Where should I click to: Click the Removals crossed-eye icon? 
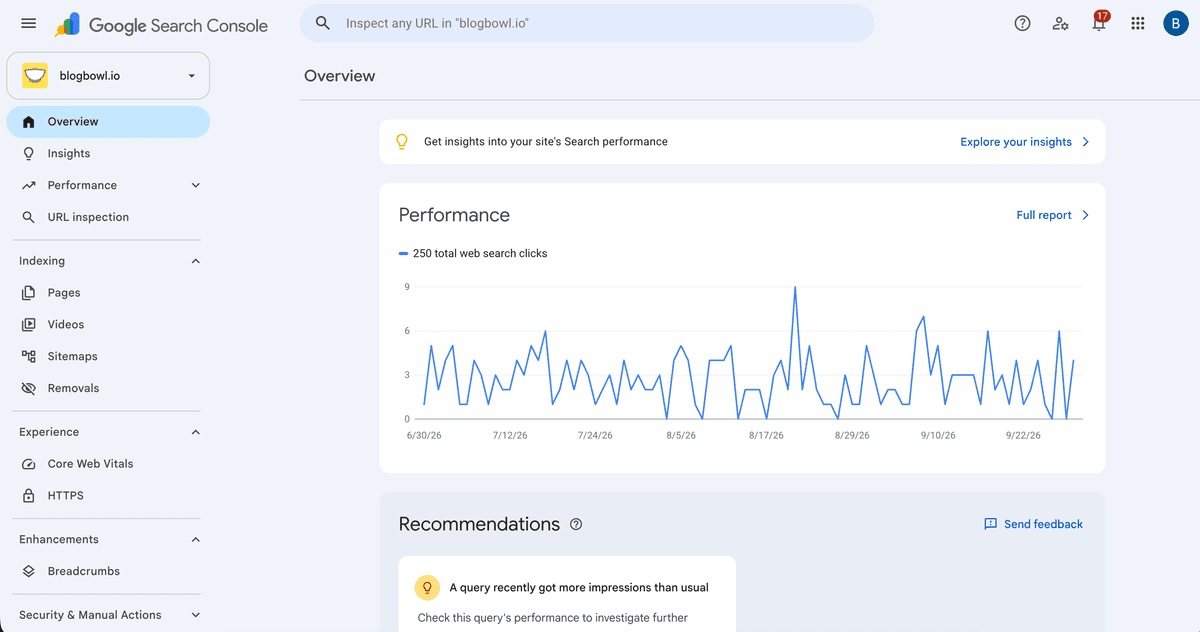tap(29, 388)
